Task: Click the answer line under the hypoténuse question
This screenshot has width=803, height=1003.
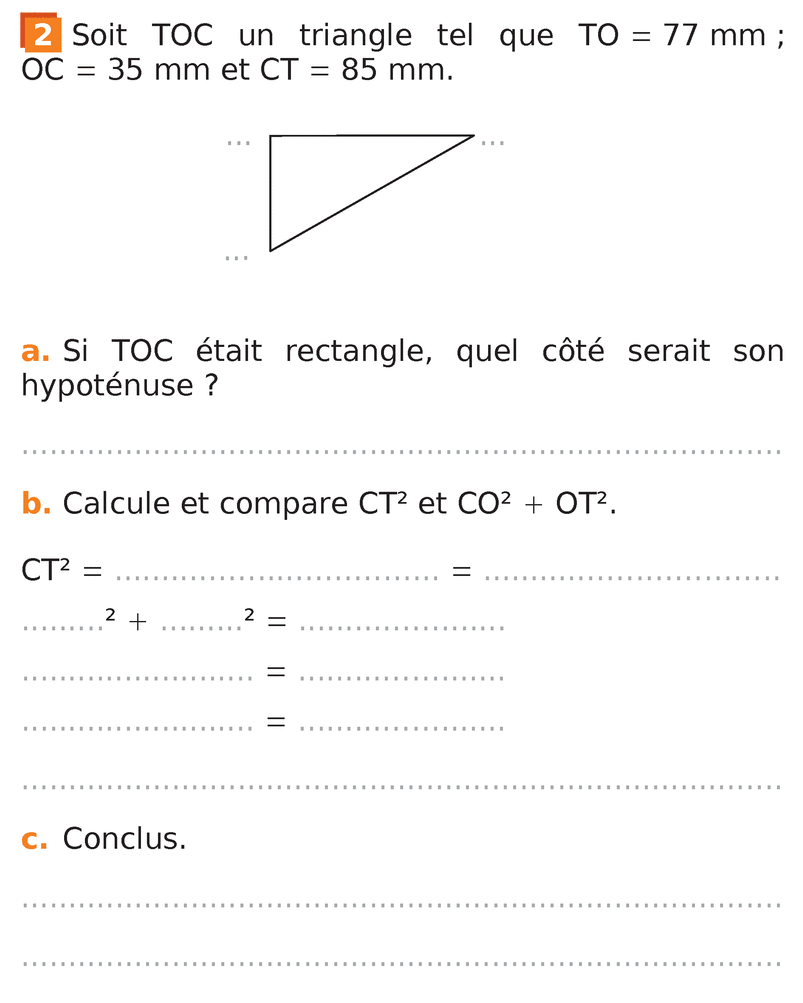Action: (400, 452)
